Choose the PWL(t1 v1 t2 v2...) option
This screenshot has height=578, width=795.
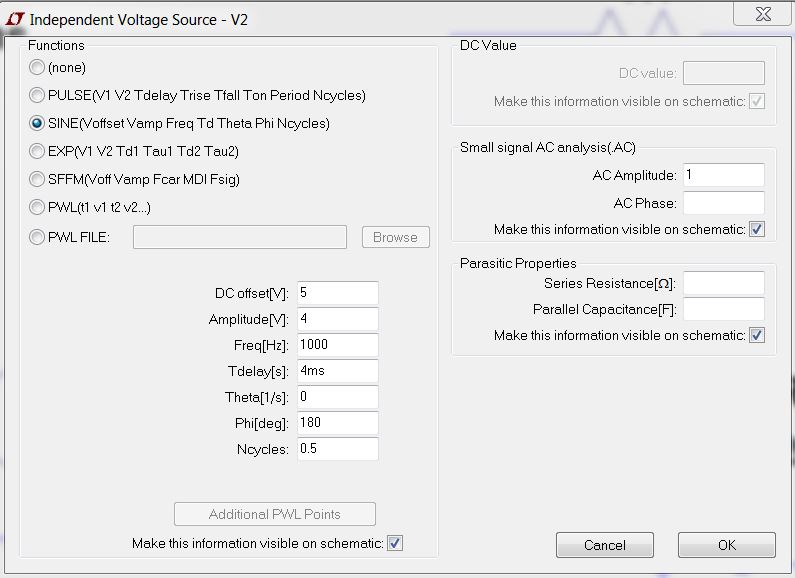tap(37, 207)
